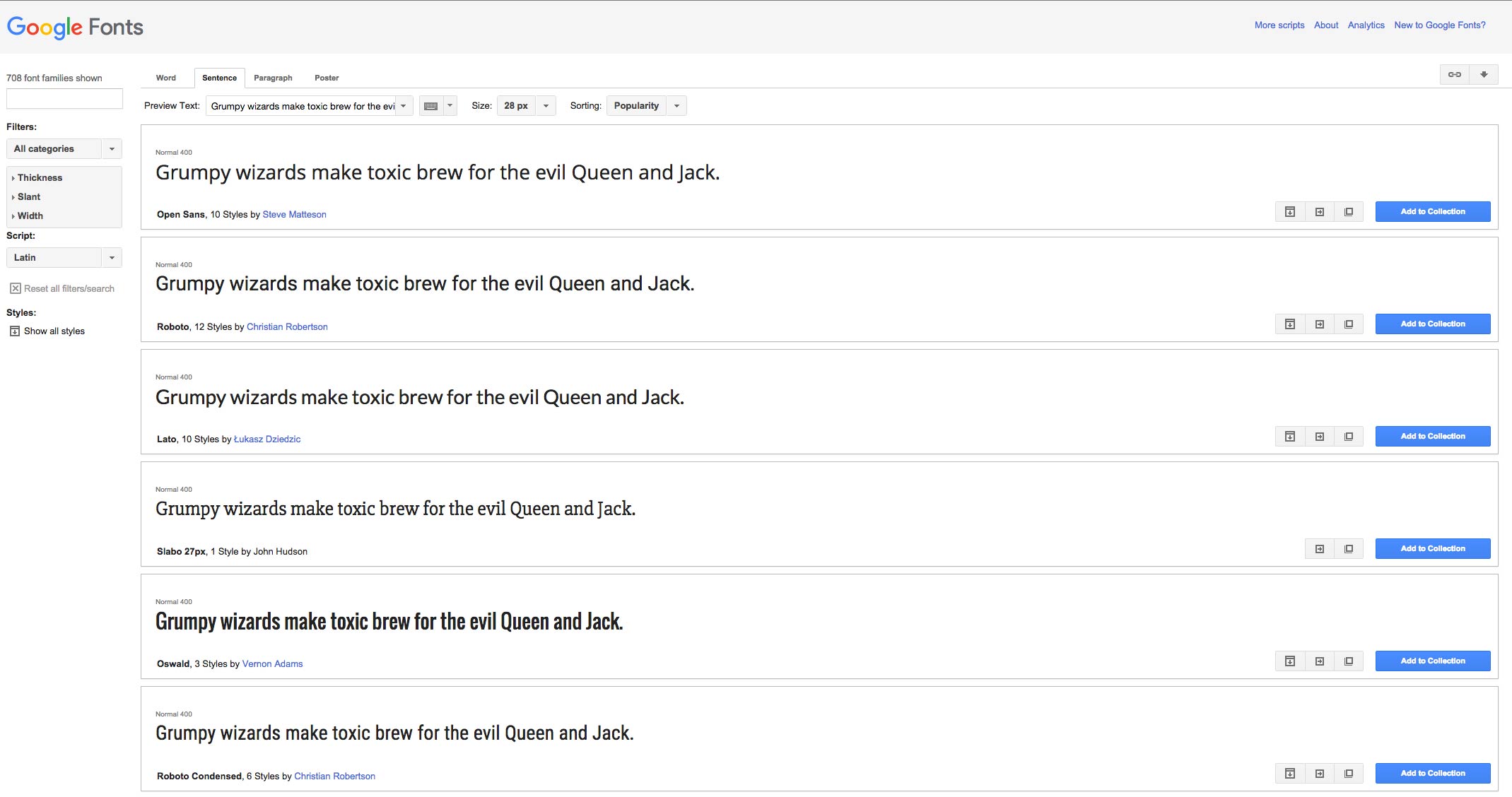Add Oswald to Collection
Viewport: 1512px width, 797px height.
click(x=1433, y=661)
